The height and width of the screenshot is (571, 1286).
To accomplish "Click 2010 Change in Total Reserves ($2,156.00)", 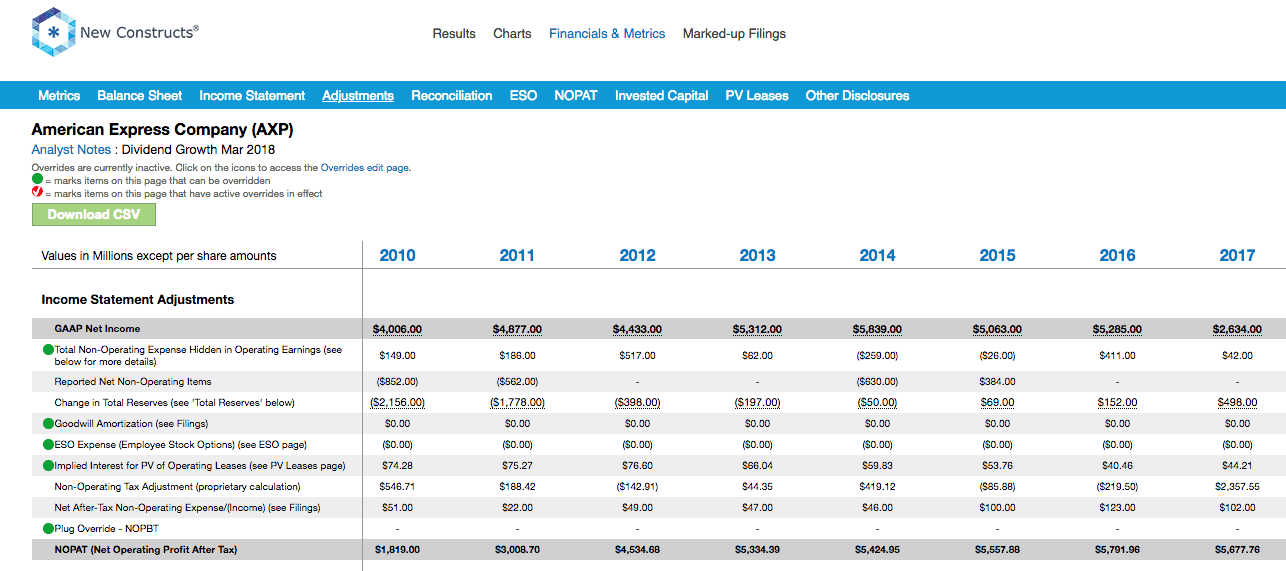I will pyautogui.click(x=397, y=403).
